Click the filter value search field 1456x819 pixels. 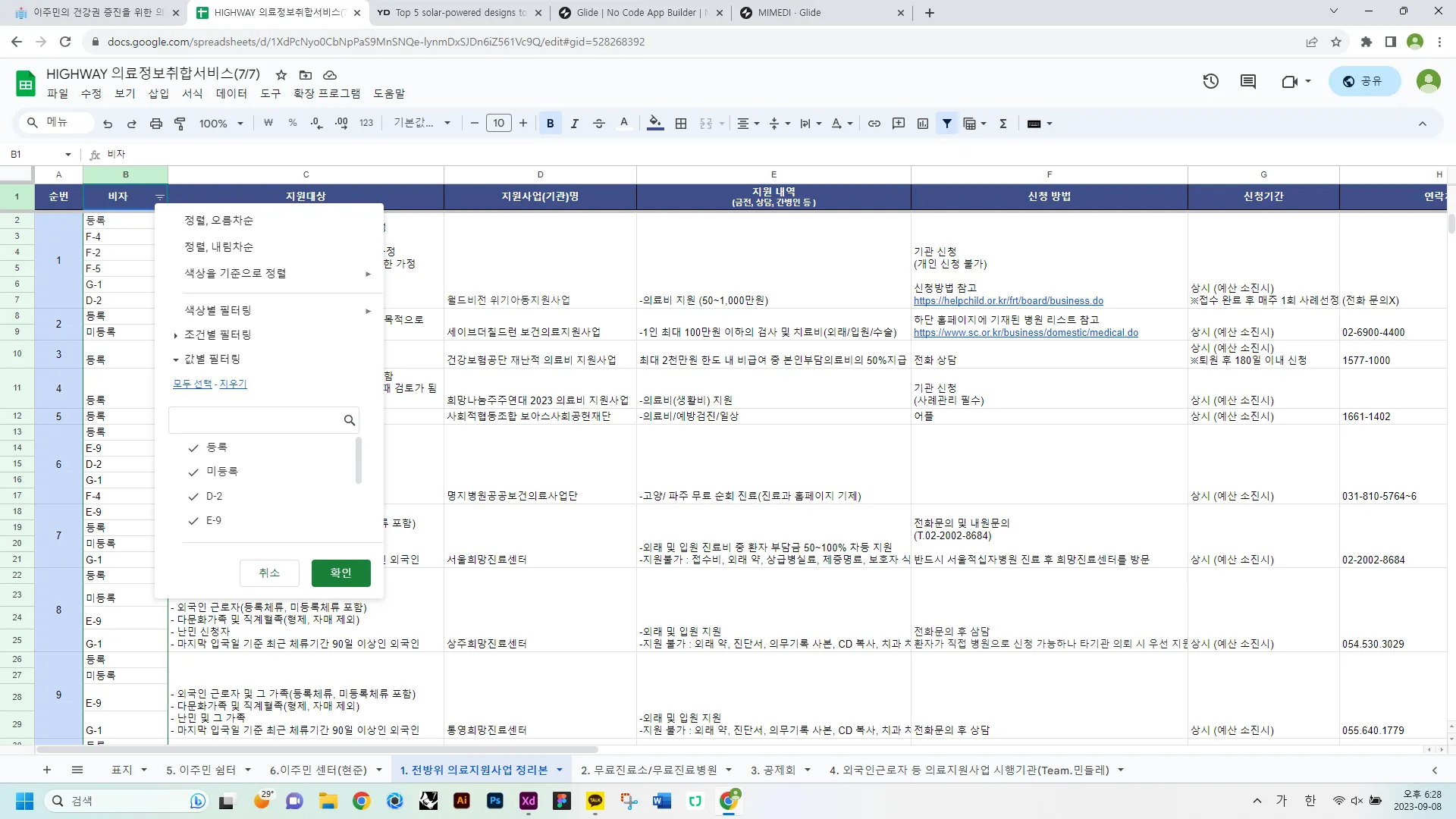(256, 420)
